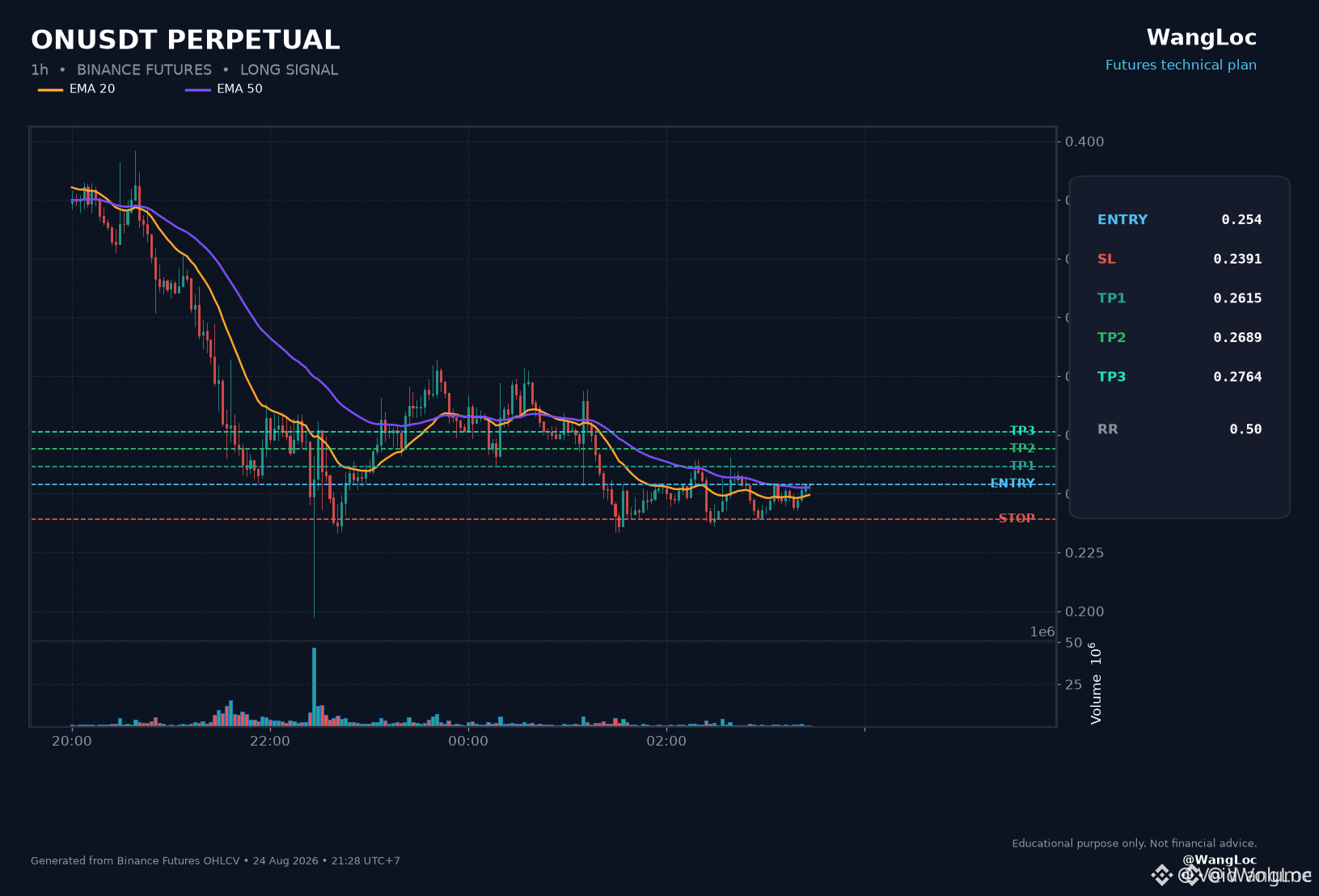
Task: Click the RR label in side panel
Action: 1108,429
